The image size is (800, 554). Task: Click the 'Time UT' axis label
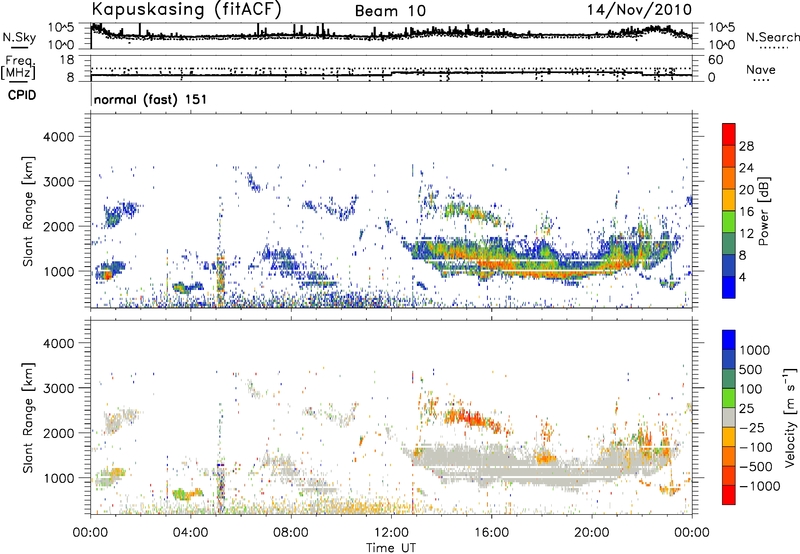point(391,548)
